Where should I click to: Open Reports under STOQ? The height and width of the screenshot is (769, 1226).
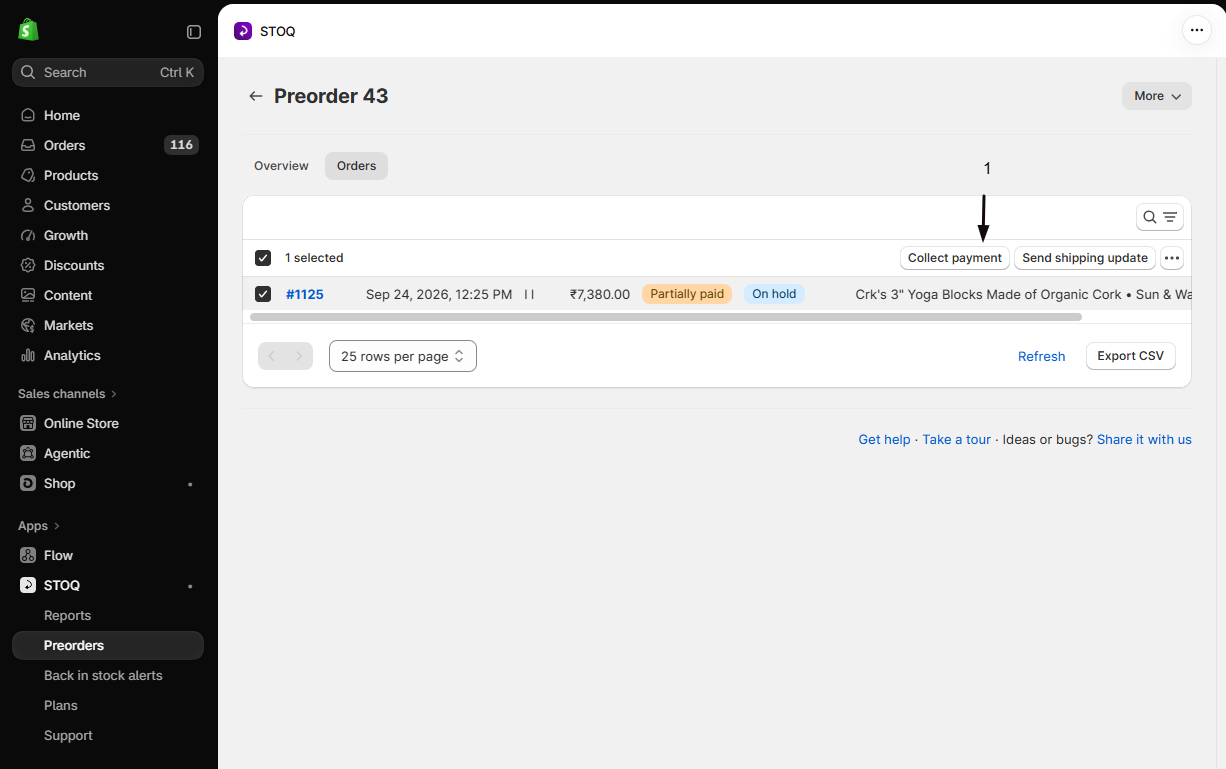67,615
